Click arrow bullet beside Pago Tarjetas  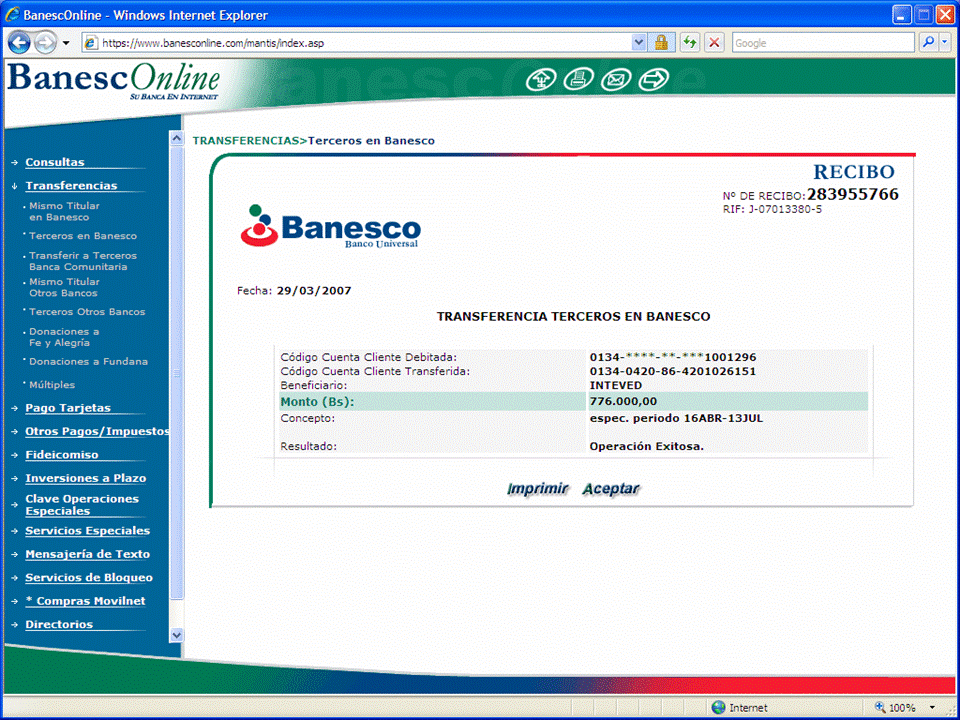(x=15, y=408)
